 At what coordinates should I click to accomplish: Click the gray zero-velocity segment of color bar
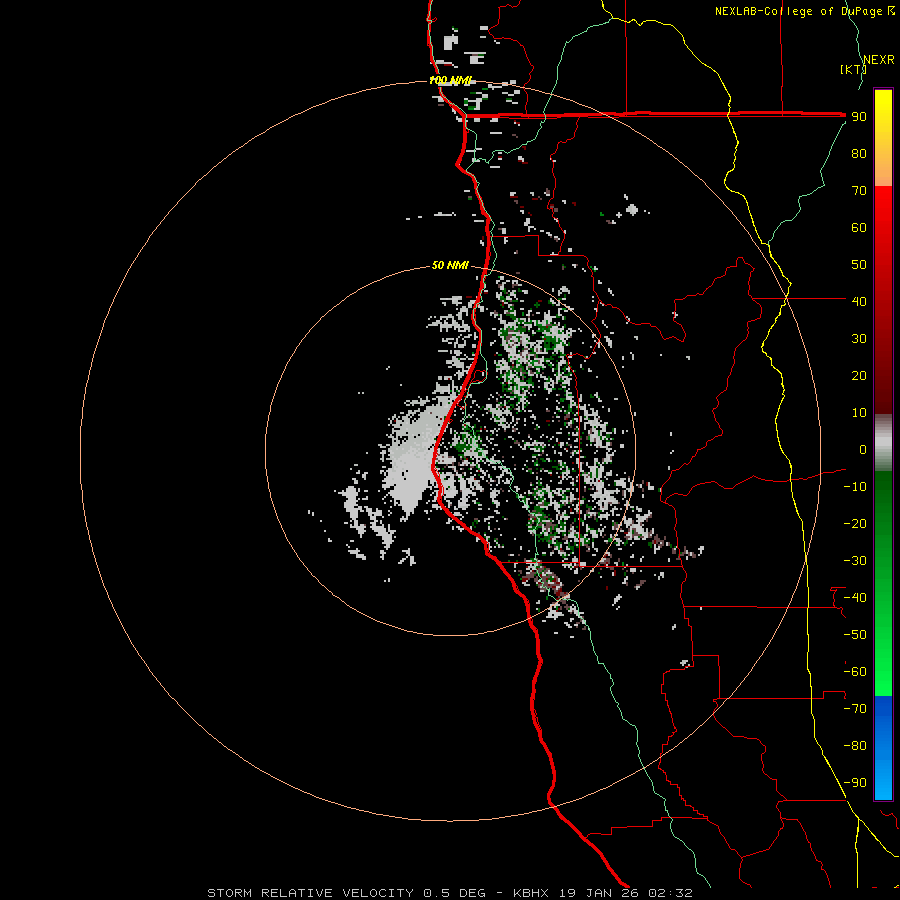883,443
